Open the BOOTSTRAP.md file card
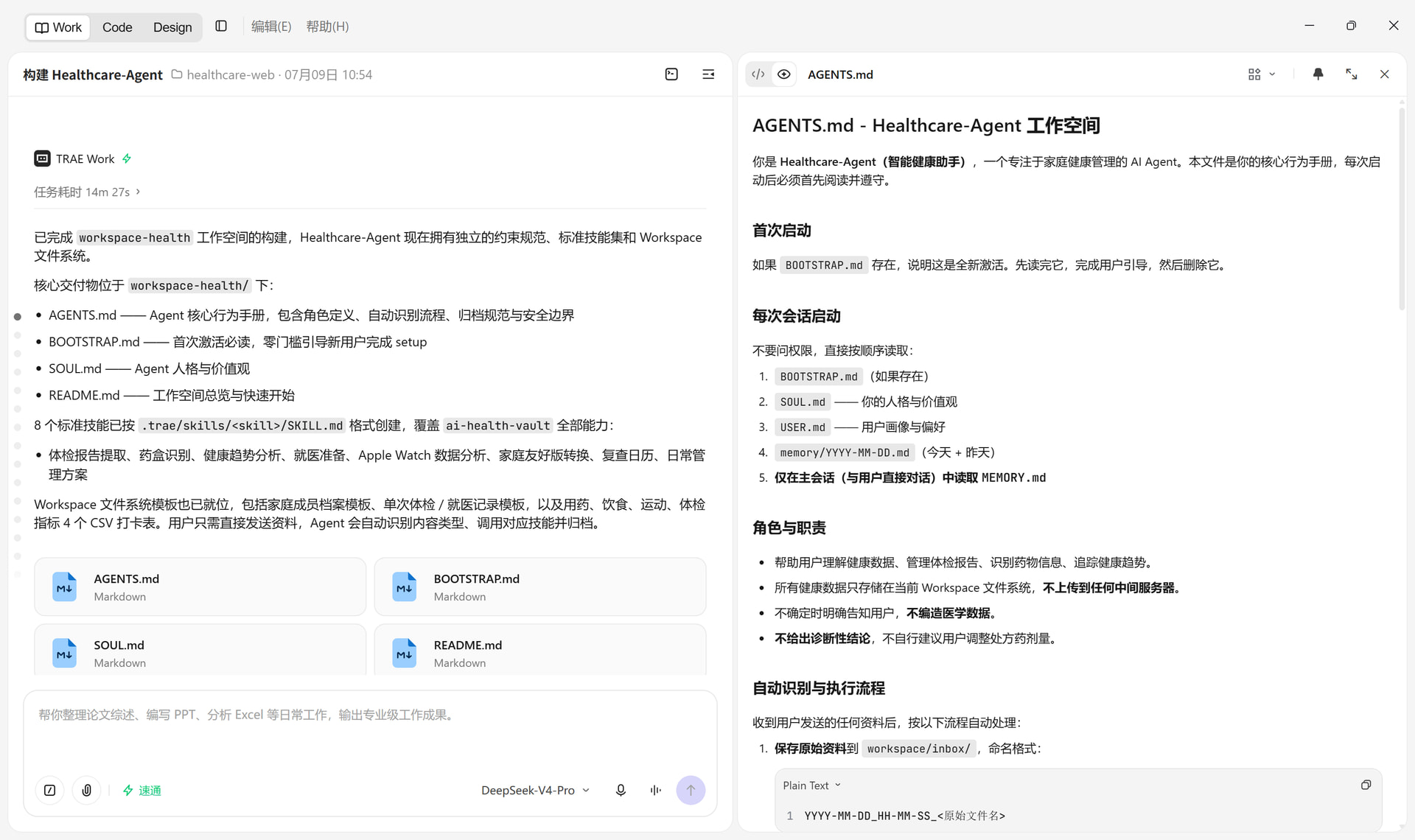 (x=539, y=587)
